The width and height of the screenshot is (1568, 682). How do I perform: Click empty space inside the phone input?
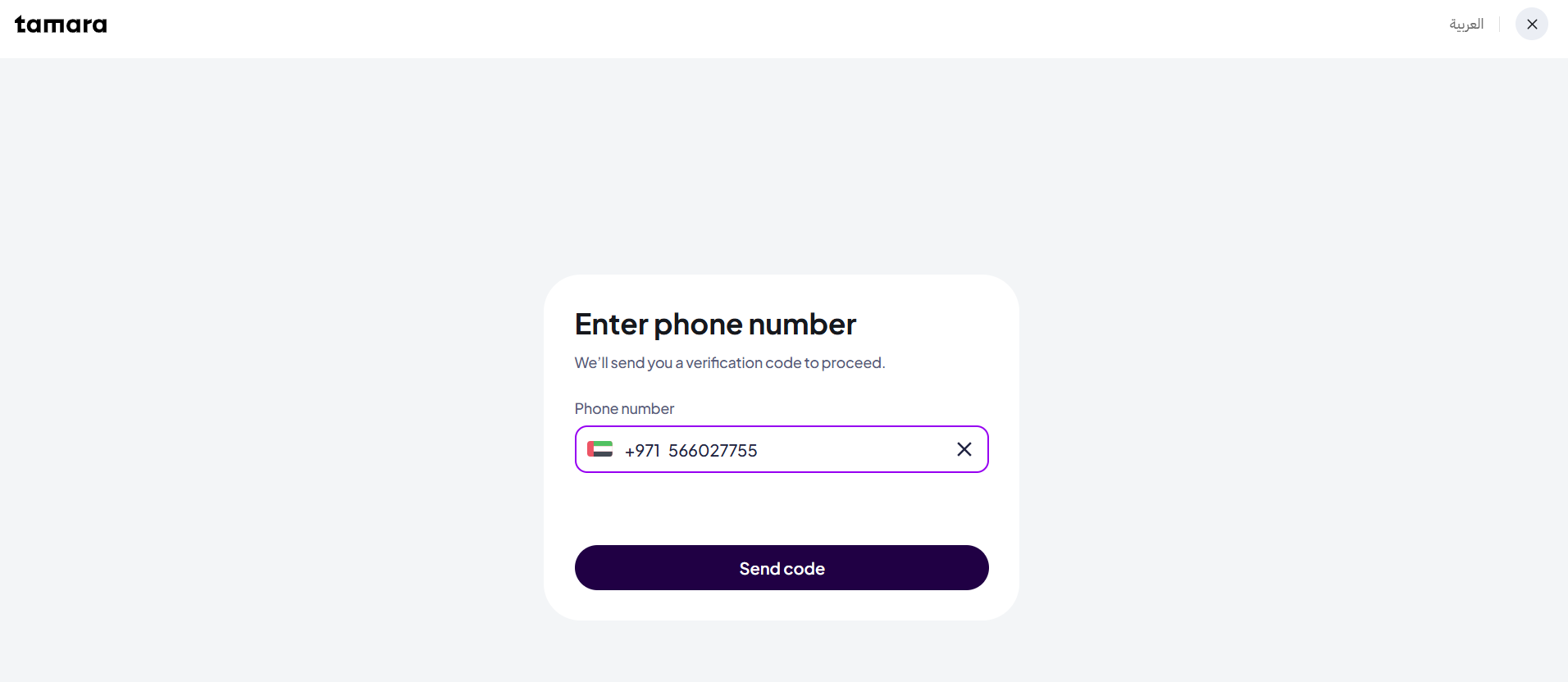tap(853, 449)
